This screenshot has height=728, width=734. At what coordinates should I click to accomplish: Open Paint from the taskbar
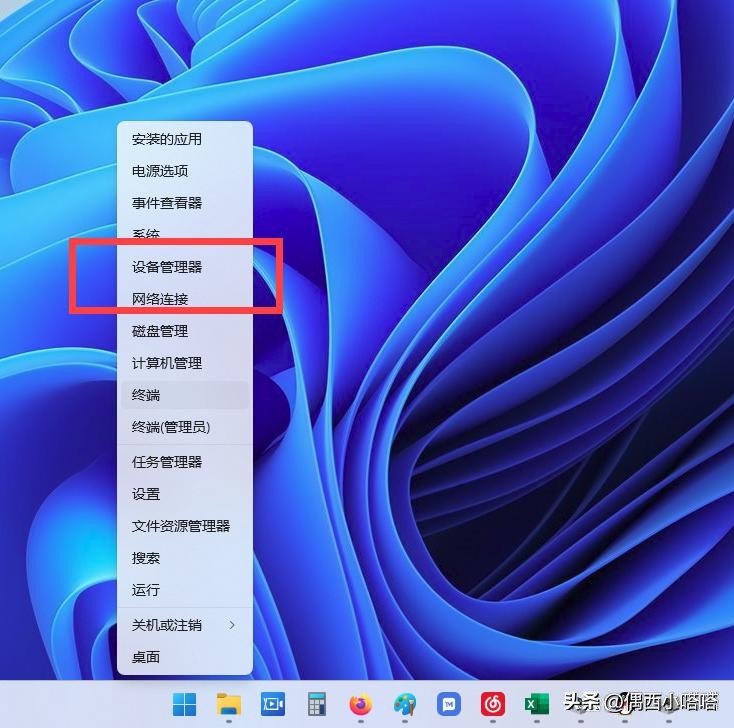pyautogui.click(x=405, y=704)
